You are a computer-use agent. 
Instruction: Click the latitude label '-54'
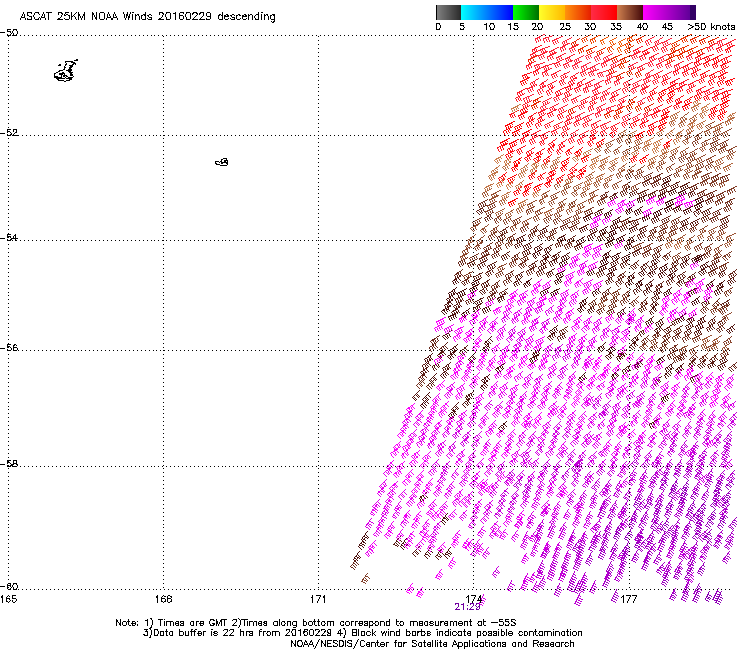(9, 237)
